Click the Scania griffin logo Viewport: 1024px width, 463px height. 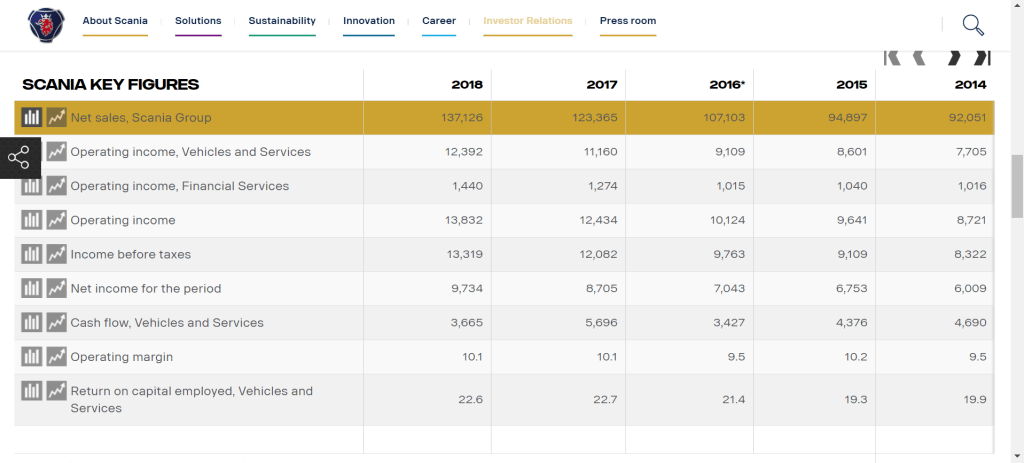44,25
